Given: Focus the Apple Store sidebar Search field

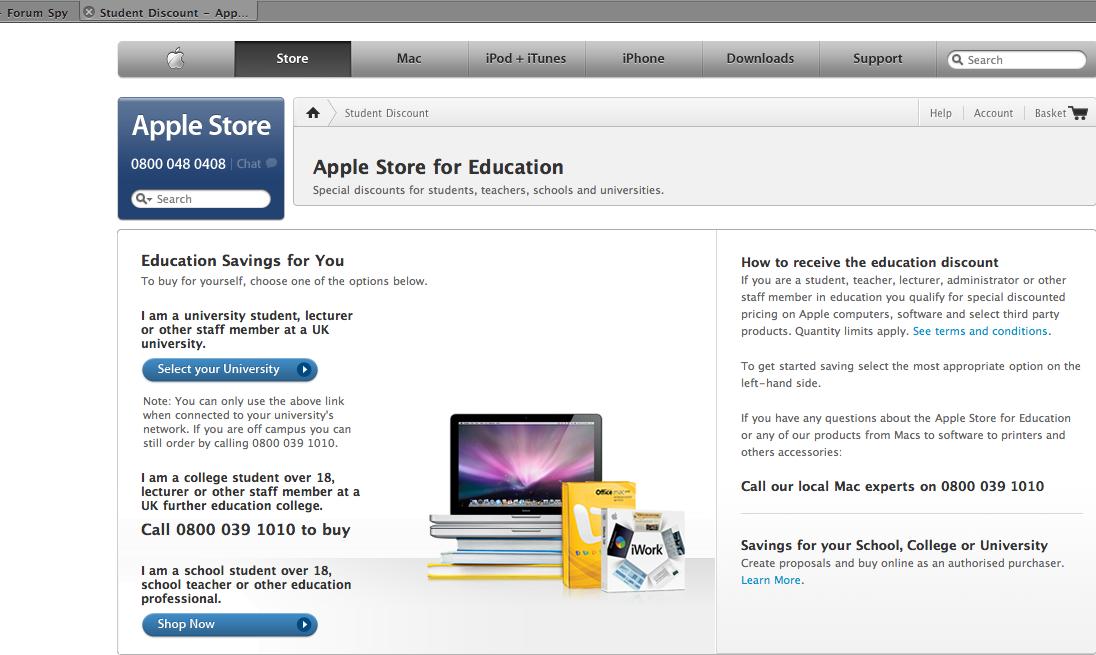Looking at the screenshot, I should [201, 199].
